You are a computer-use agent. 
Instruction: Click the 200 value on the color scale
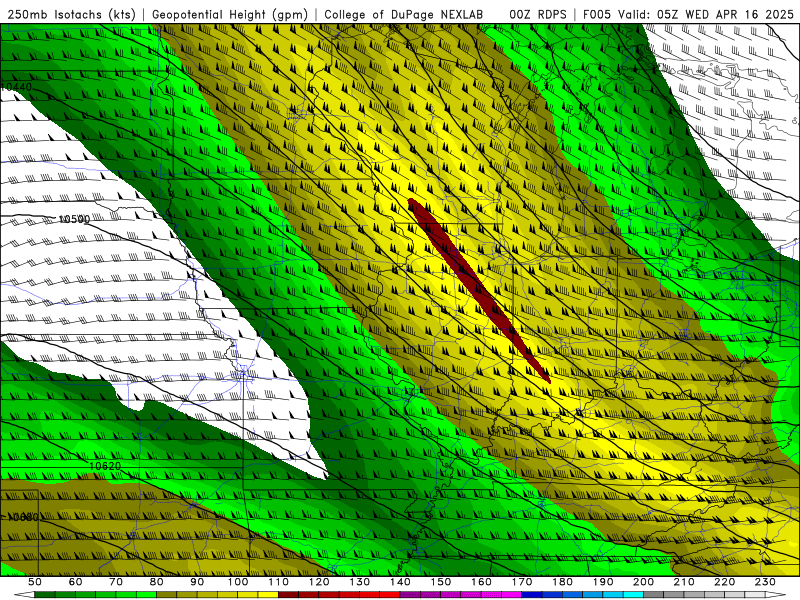point(643,582)
